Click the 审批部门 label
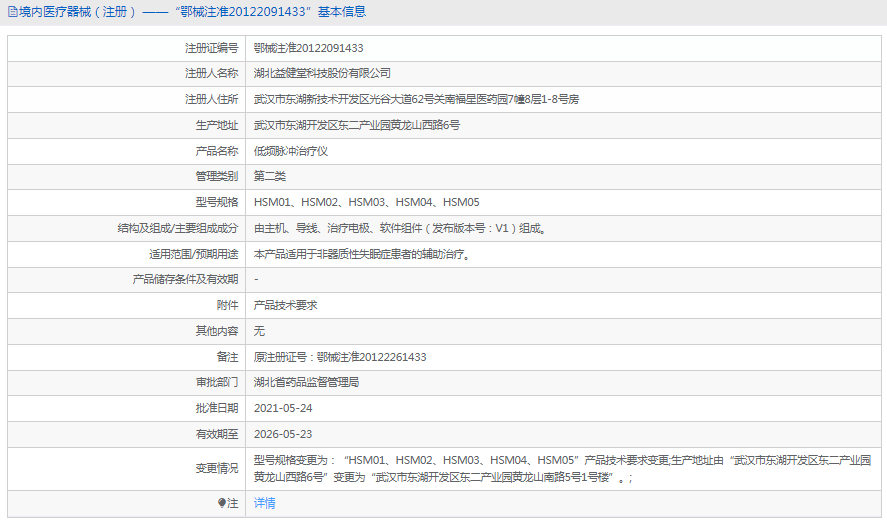This screenshot has width=887, height=526. coord(217,382)
